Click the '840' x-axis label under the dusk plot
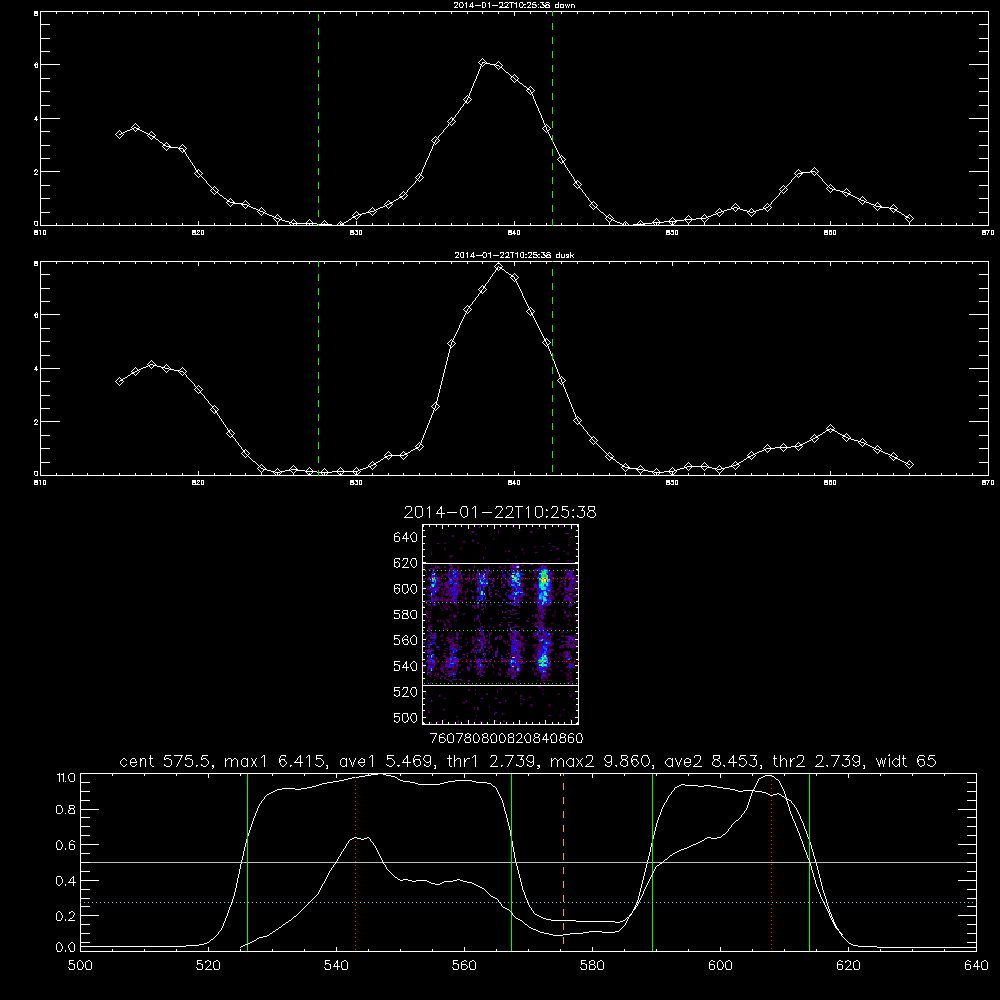This screenshot has height=1000, width=1000. point(514,483)
